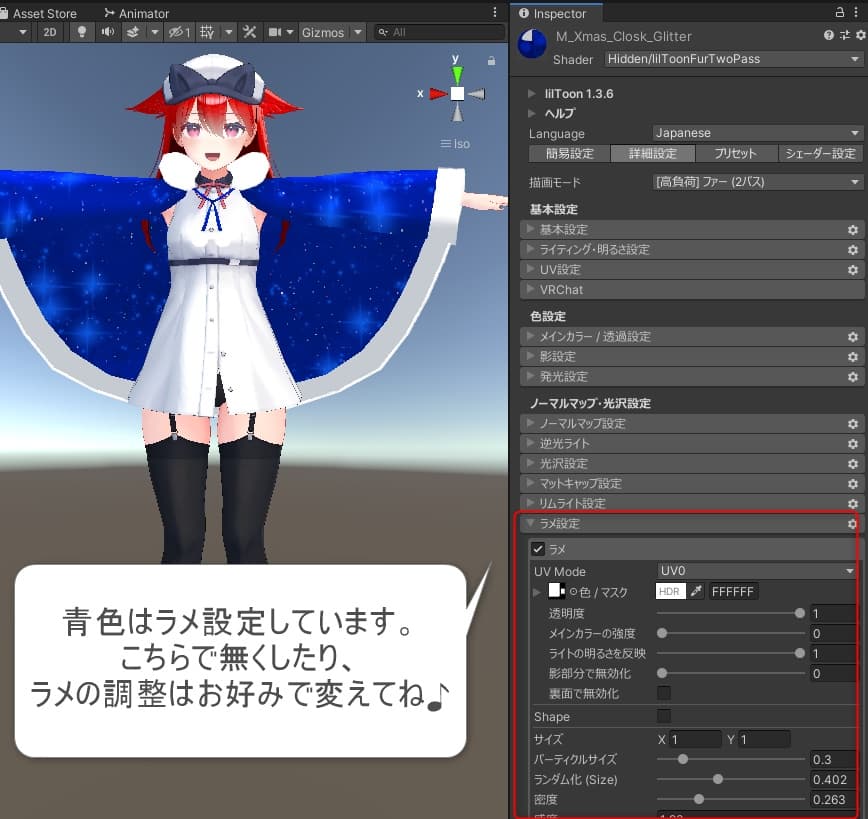
Task: Uncheck the ラメ enable checkbox
Action: (540, 549)
